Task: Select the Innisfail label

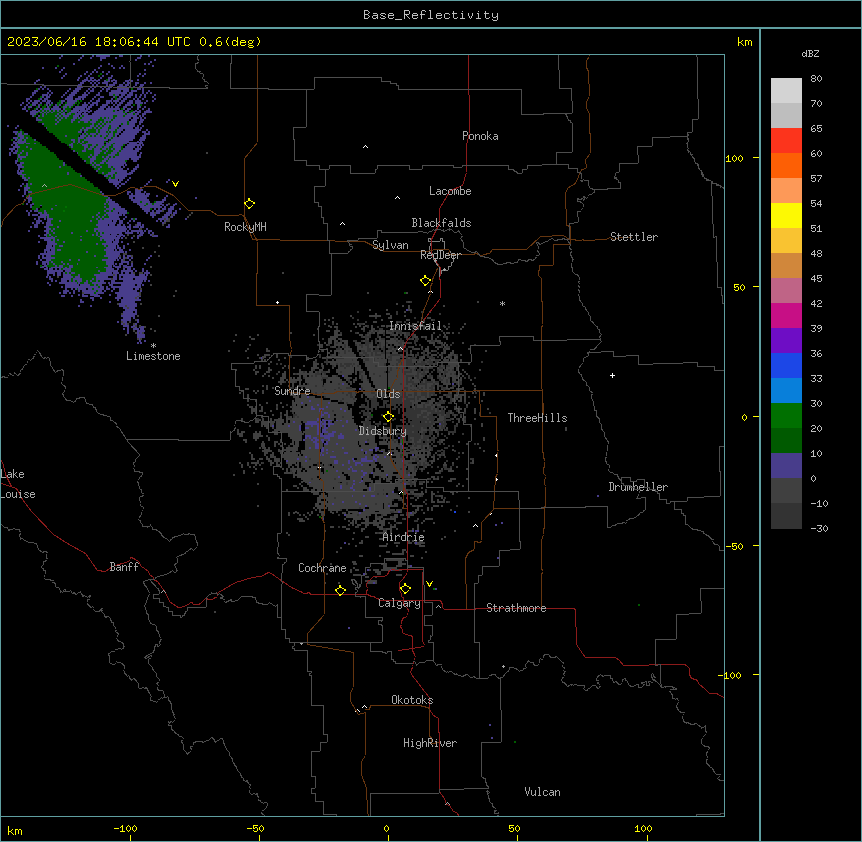Action: coord(415,326)
